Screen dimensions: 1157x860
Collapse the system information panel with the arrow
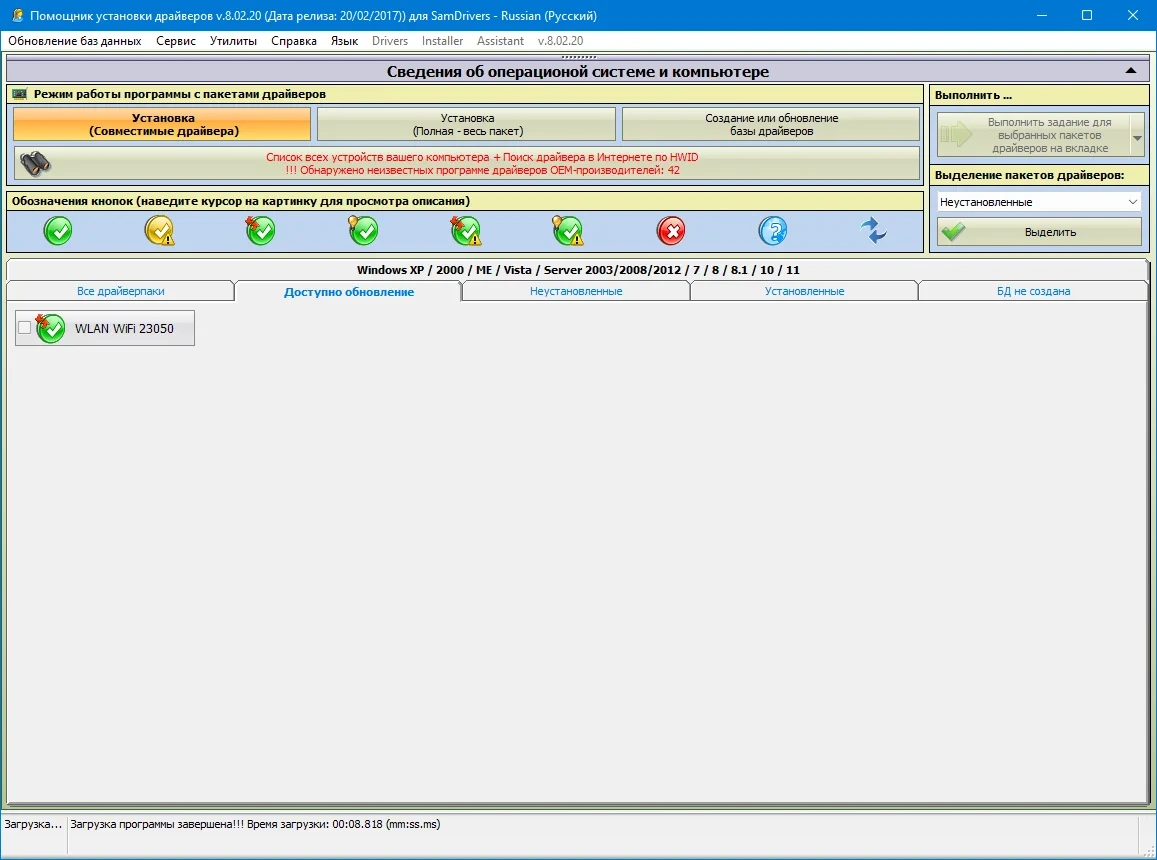coord(1130,71)
